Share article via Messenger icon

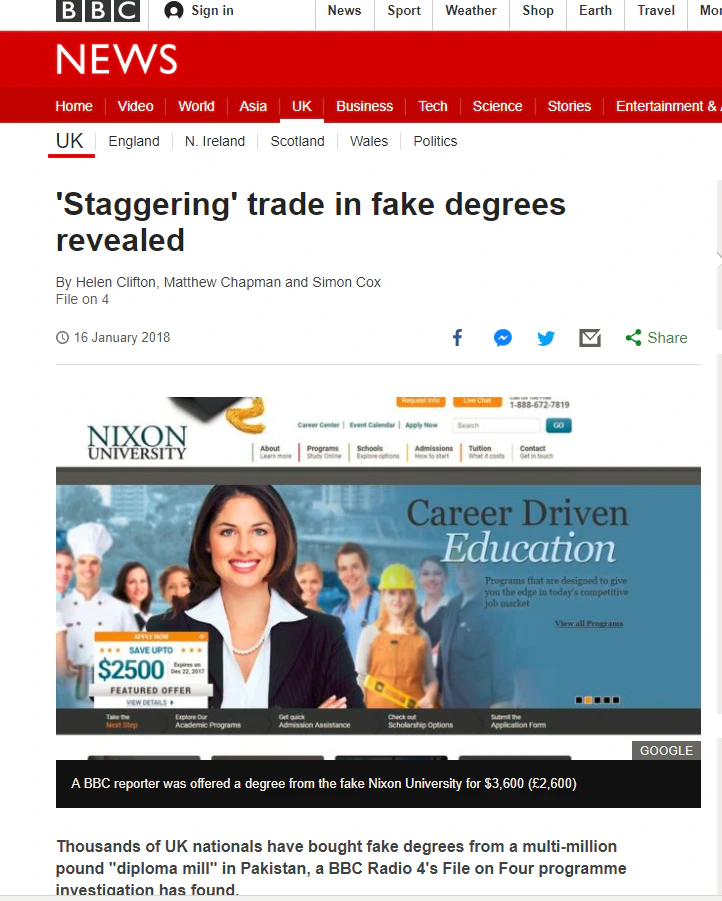pyautogui.click(x=503, y=338)
